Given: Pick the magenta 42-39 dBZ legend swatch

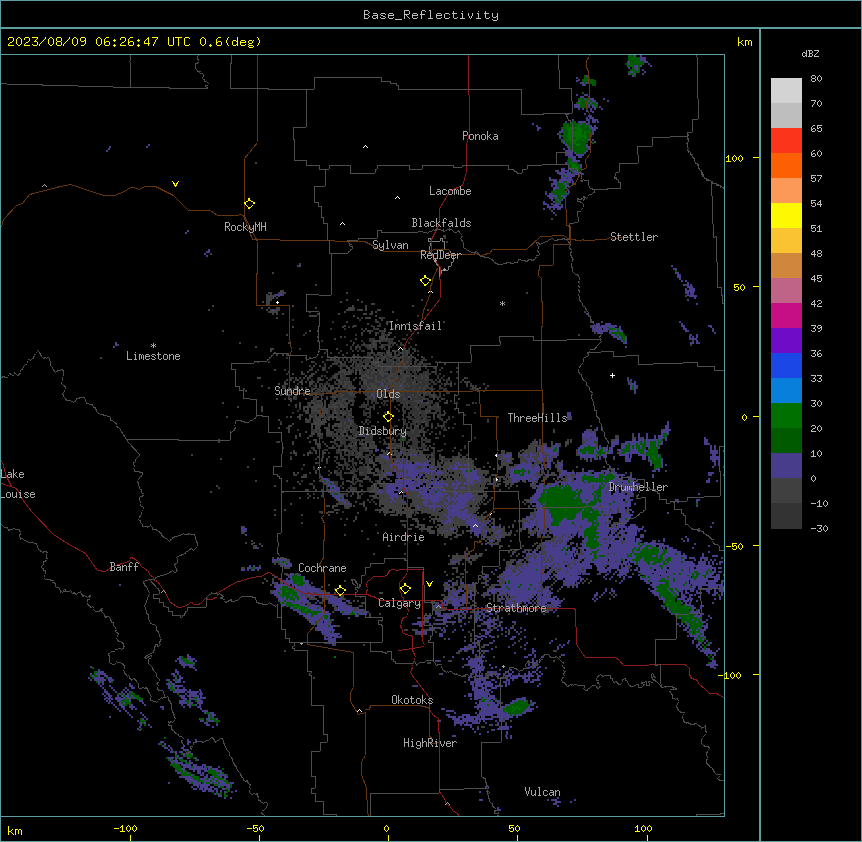Looking at the screenshot, I should pyautogui.click(x=786, y=316).
